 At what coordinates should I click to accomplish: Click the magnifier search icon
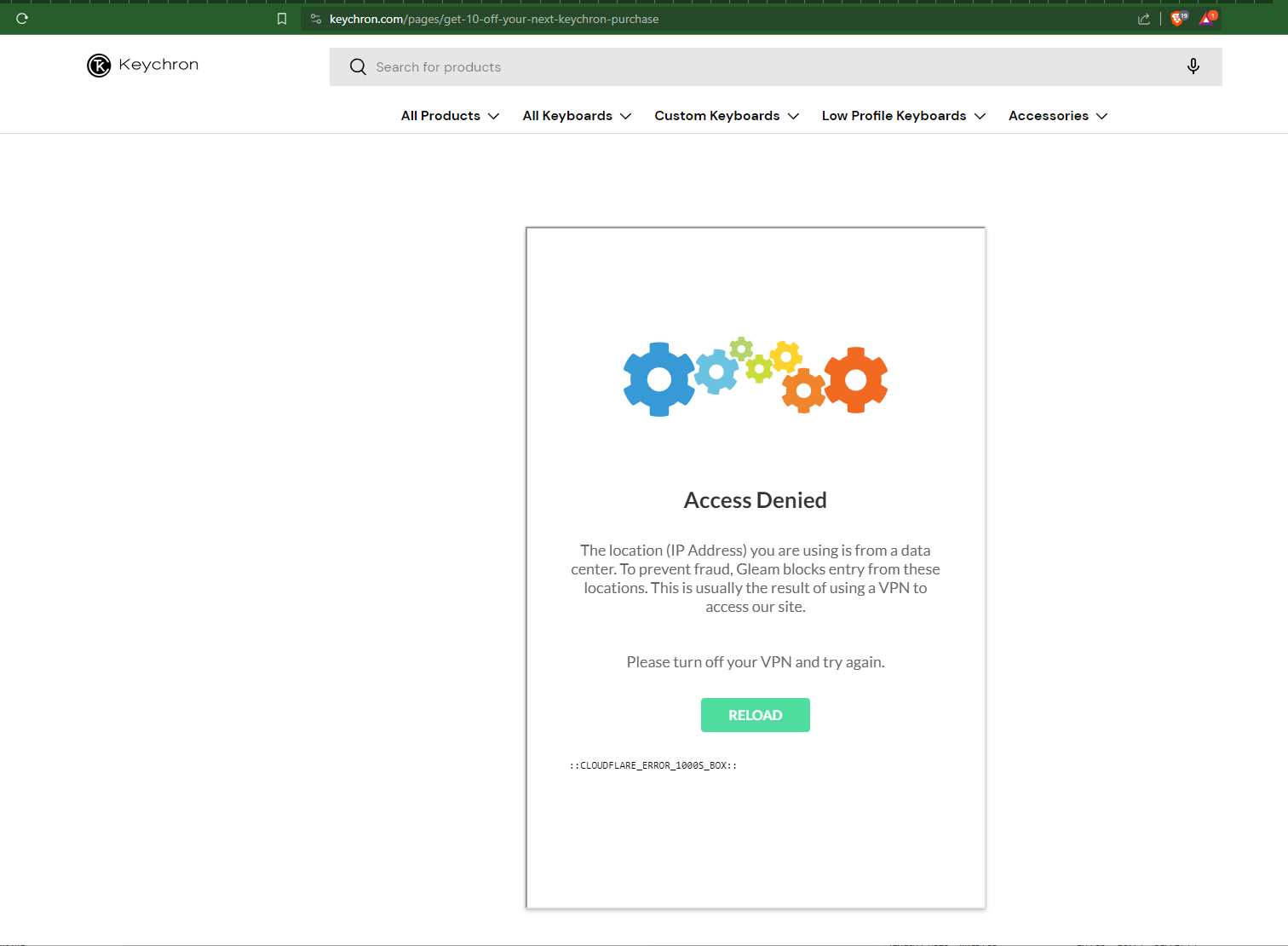click(x=358, y=66)
